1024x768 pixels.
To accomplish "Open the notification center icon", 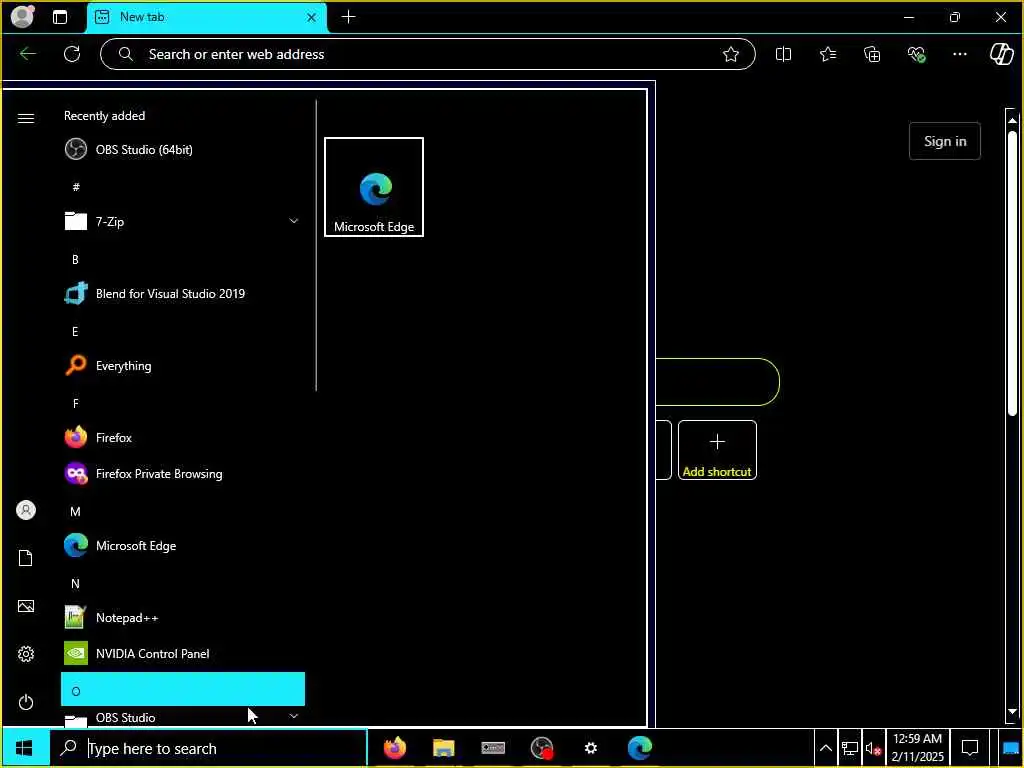I will coord(970,748).
